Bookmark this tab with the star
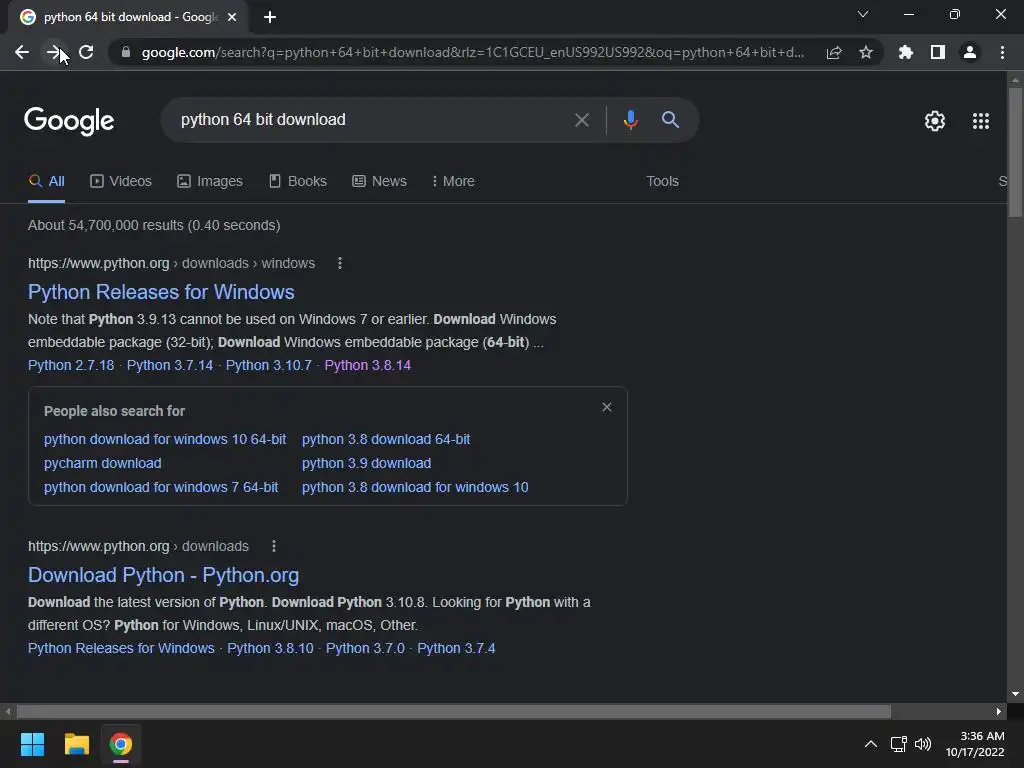 866,52
